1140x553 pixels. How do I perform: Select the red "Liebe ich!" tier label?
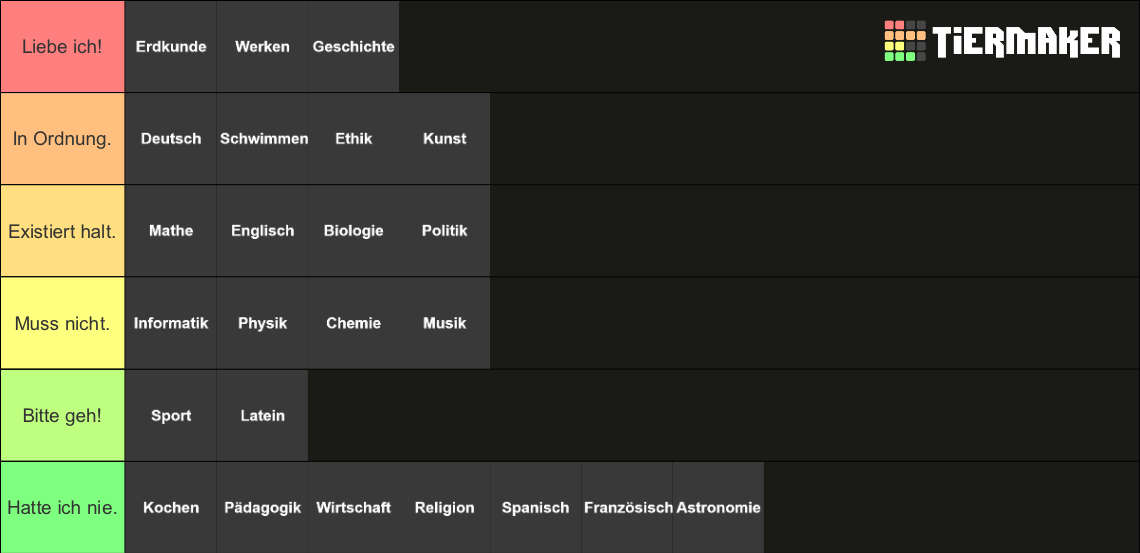coord(63,47)
